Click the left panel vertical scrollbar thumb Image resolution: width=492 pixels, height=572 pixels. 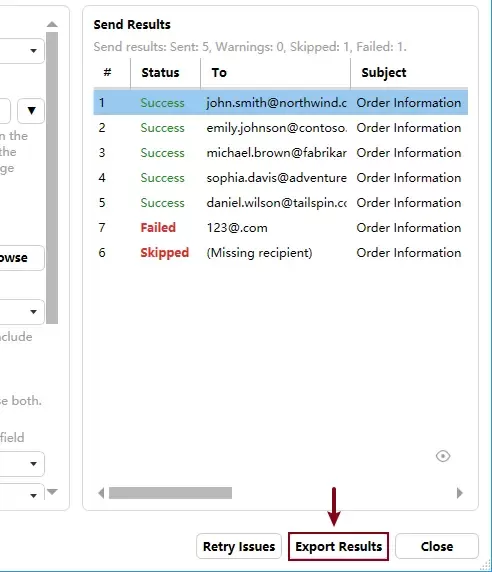click(x=52, y=178)
